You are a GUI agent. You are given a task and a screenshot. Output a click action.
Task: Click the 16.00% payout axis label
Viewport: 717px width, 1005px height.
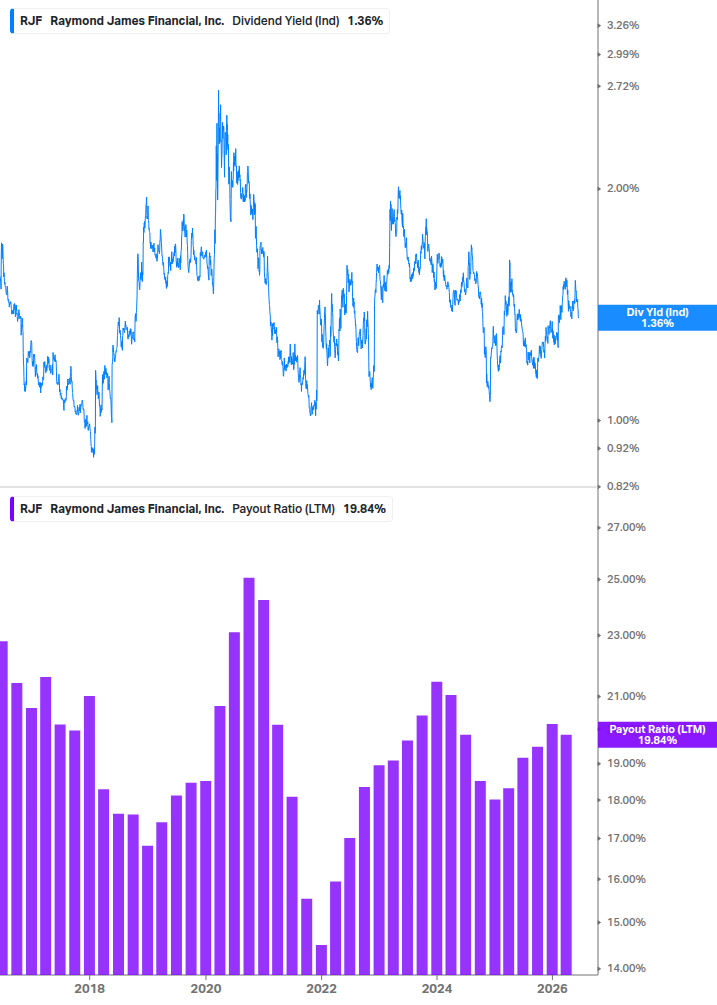(626, 879)
